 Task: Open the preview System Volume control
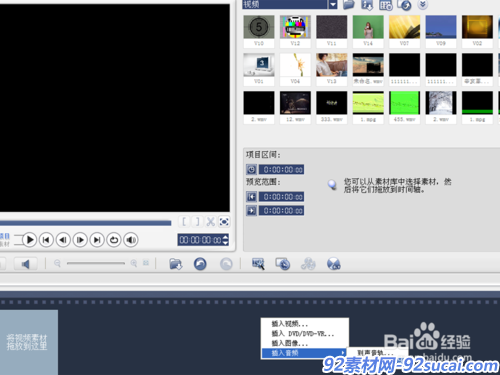(x=131, y=240)
